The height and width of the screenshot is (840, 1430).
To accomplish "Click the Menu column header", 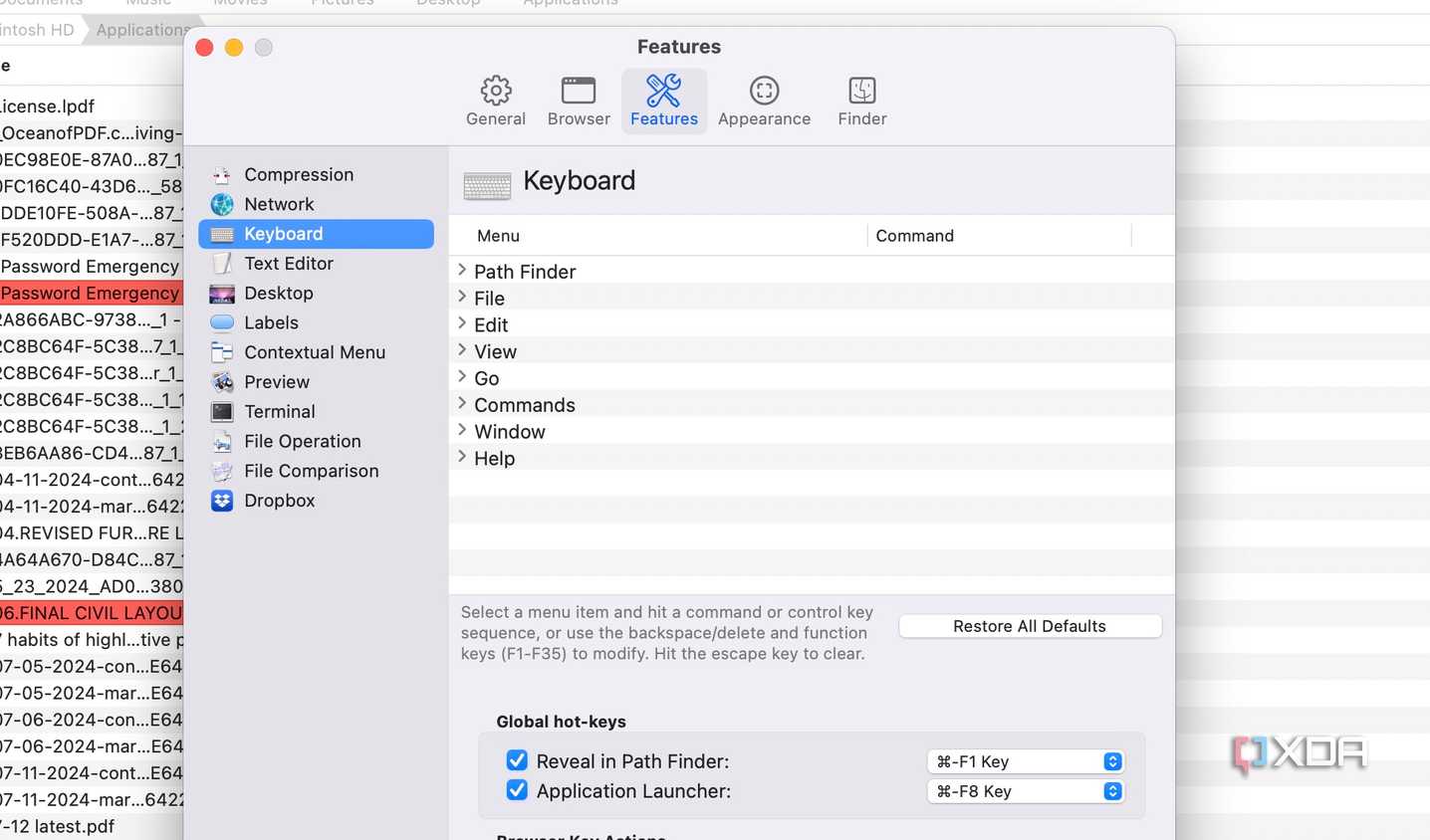I will pyautogui.click(x=657, y=236).
